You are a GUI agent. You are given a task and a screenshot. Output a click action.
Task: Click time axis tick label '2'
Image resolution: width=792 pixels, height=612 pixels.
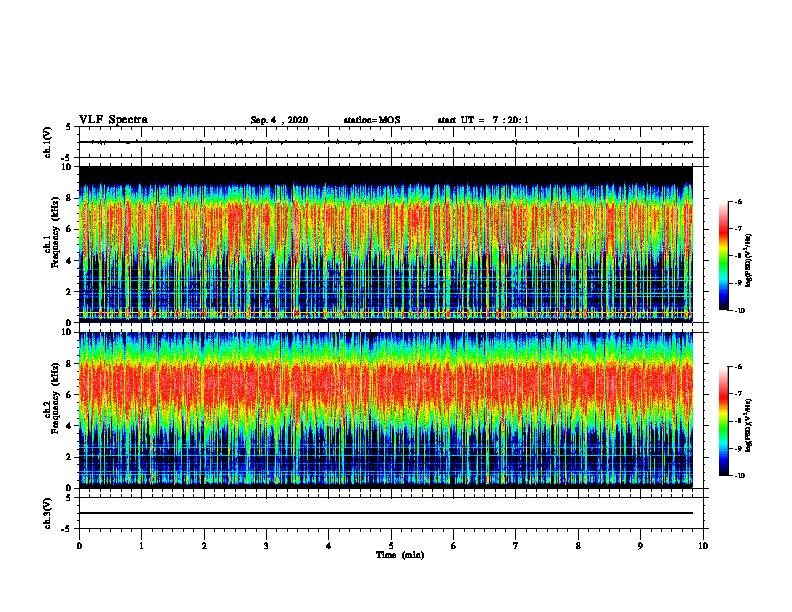tap(204, 546)
